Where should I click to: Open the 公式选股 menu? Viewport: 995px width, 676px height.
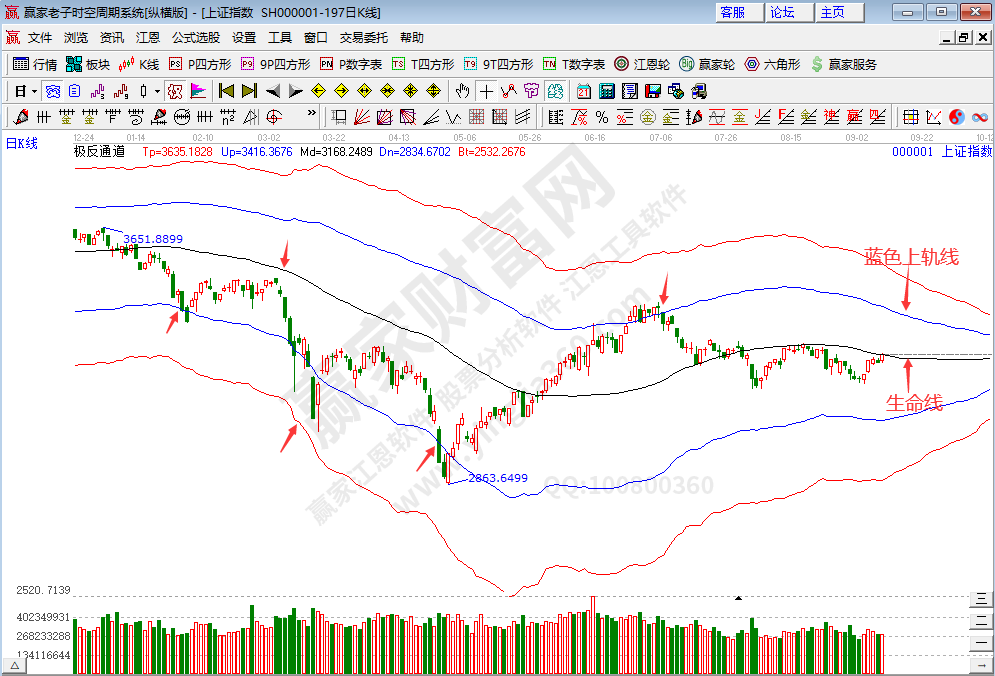[x=195, y=38]
